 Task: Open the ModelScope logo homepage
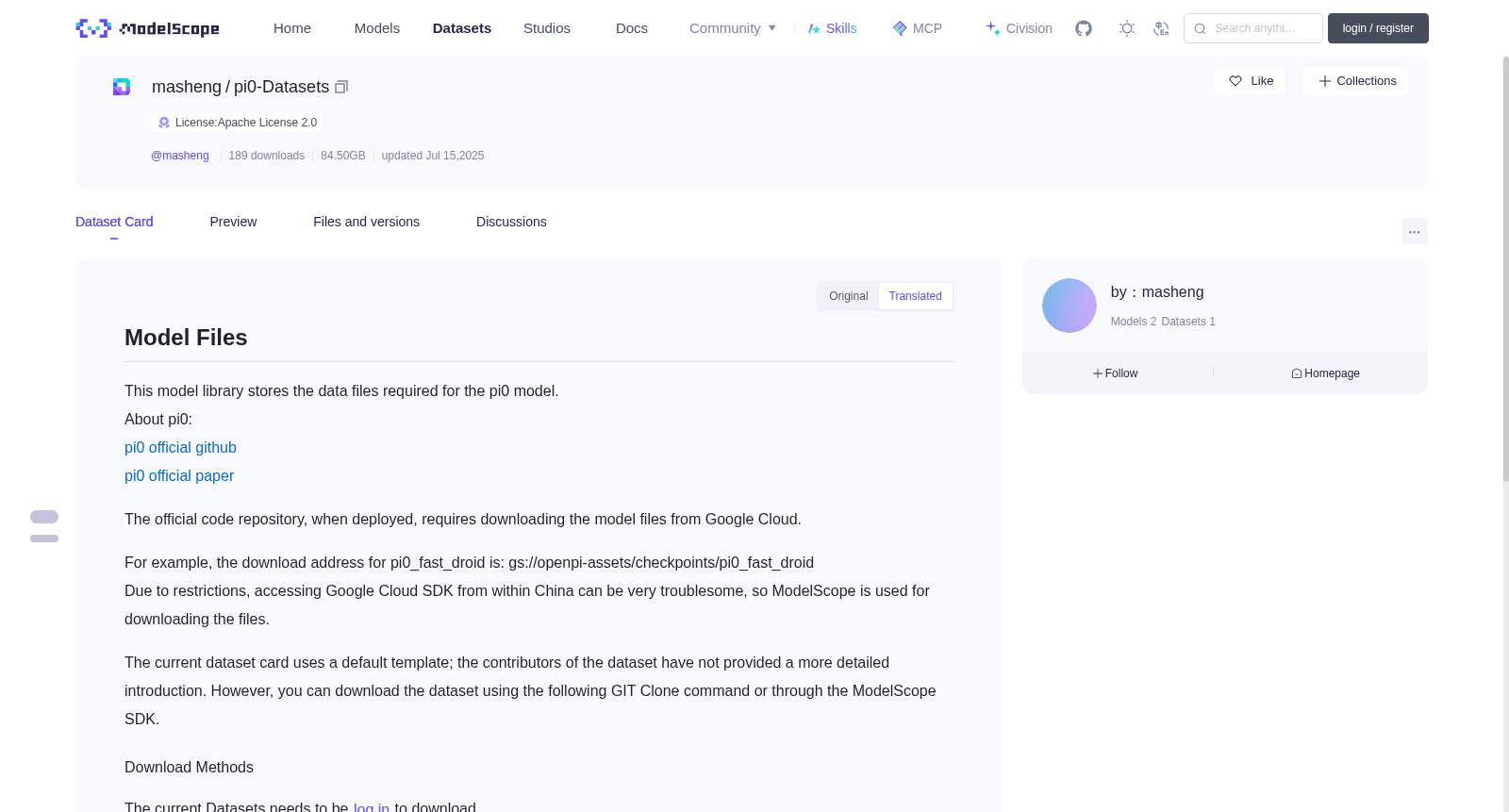pyautogui.click(x=147, y=28)
